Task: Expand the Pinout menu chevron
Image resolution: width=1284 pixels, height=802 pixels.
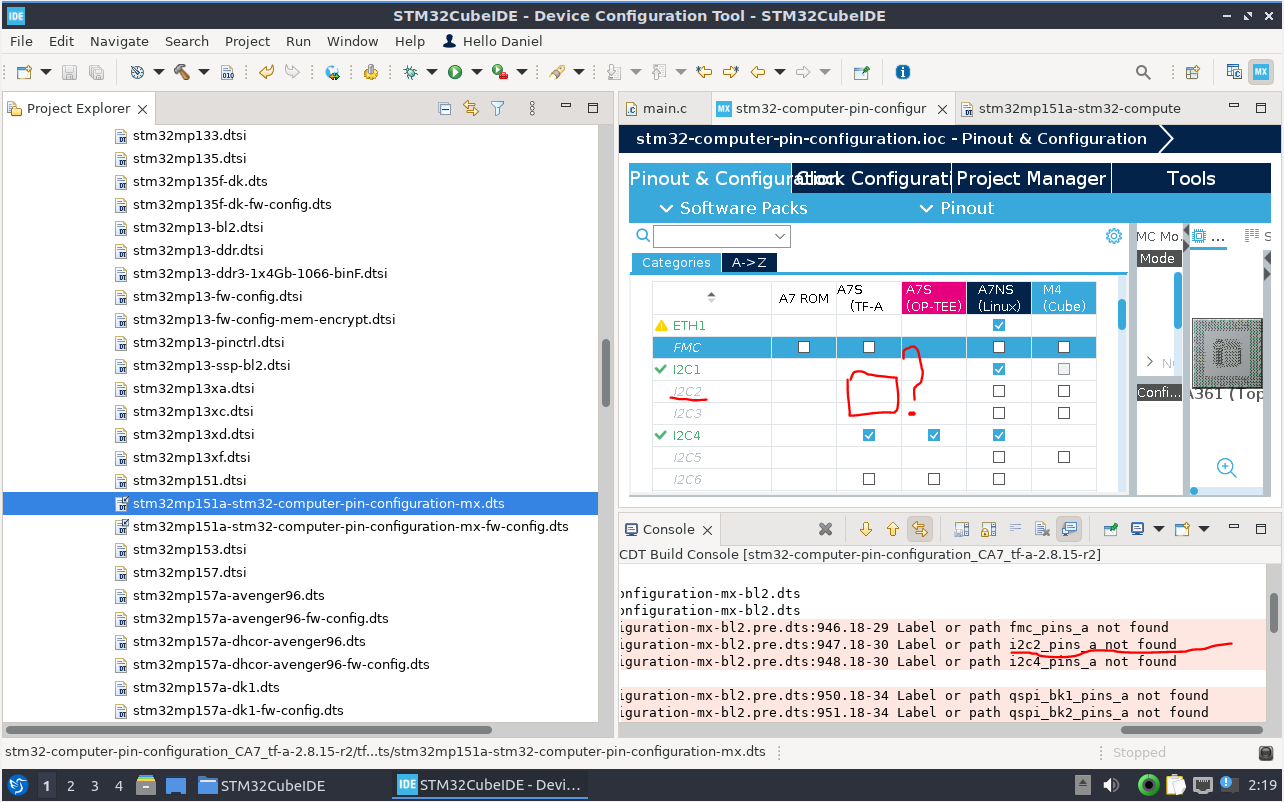Action: [x=926, y=208]
